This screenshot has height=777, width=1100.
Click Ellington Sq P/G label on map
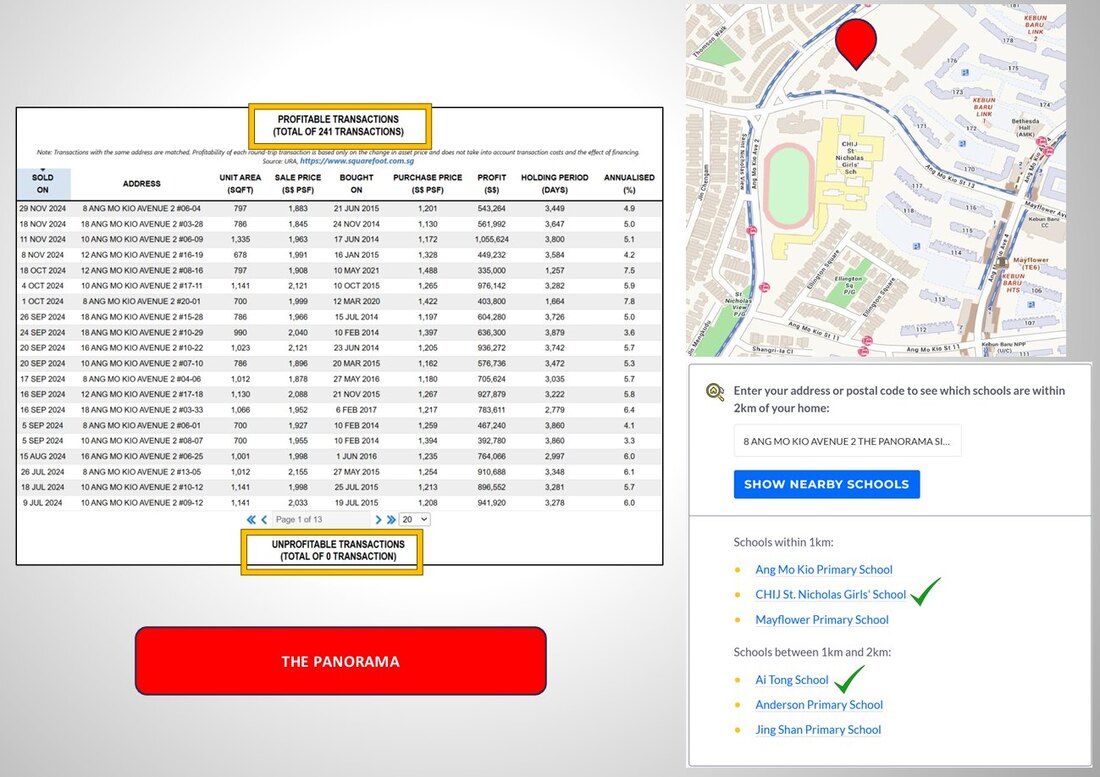pyautogui.click(x=848, y=285)
